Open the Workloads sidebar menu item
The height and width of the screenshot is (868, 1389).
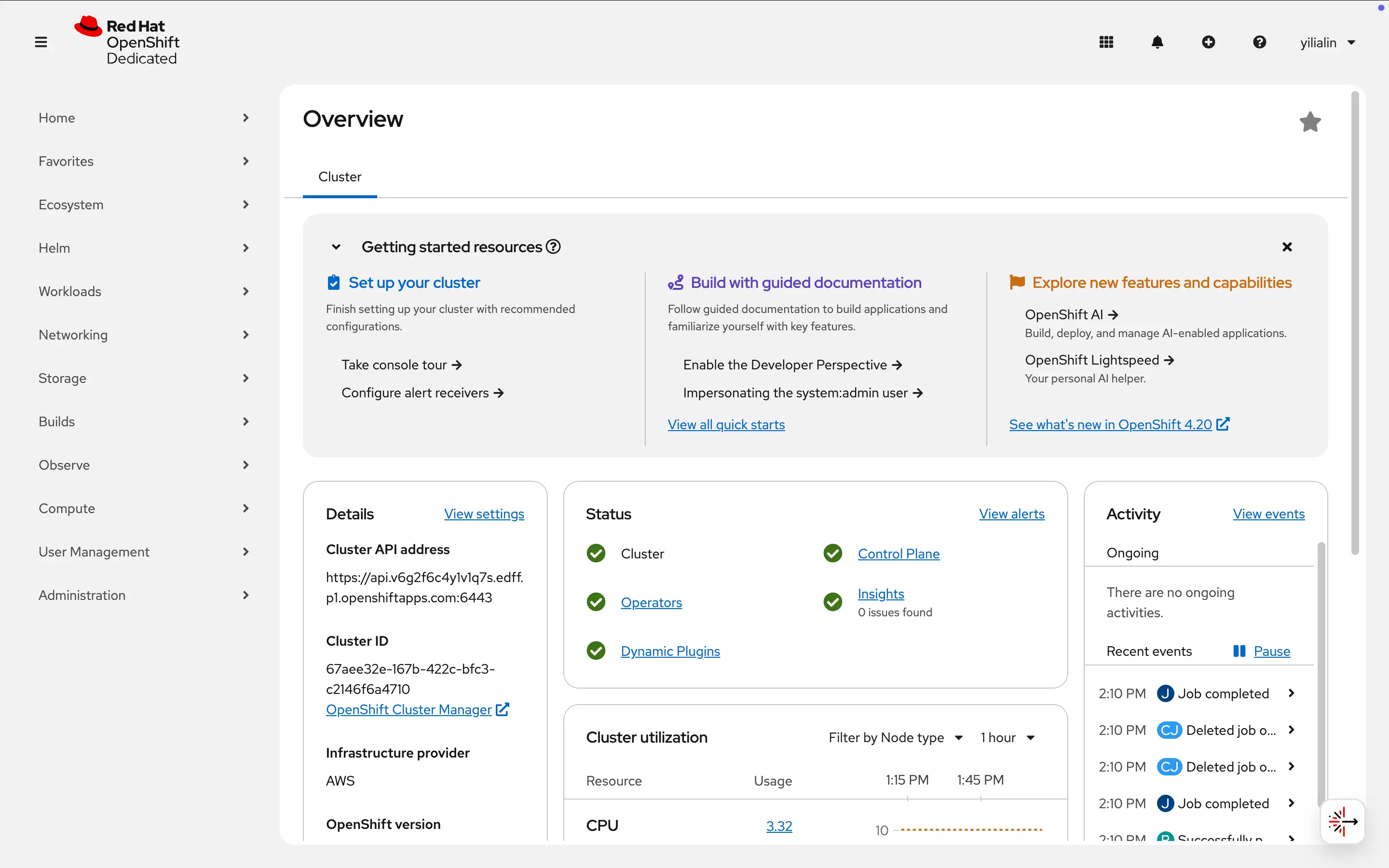(x=70, y=291)
